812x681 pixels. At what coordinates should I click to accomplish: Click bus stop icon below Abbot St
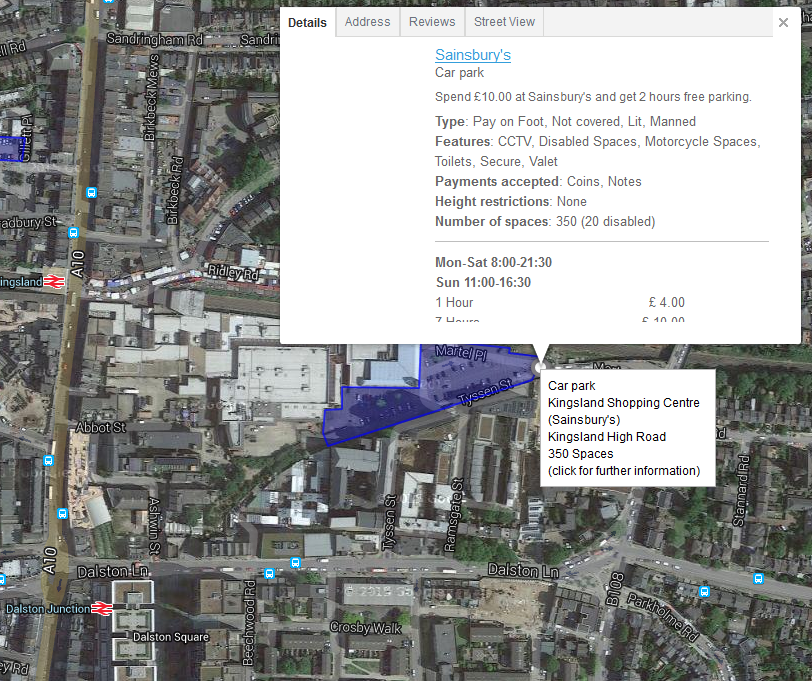[x=48, y=460]
